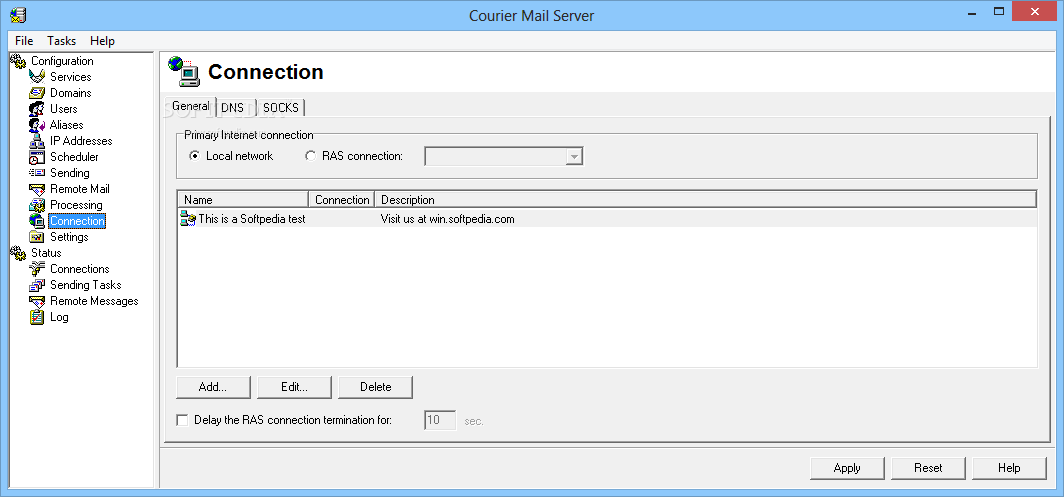1064x497 pixels.
Task: Sort by the Description column header
Action: [706, 200]
